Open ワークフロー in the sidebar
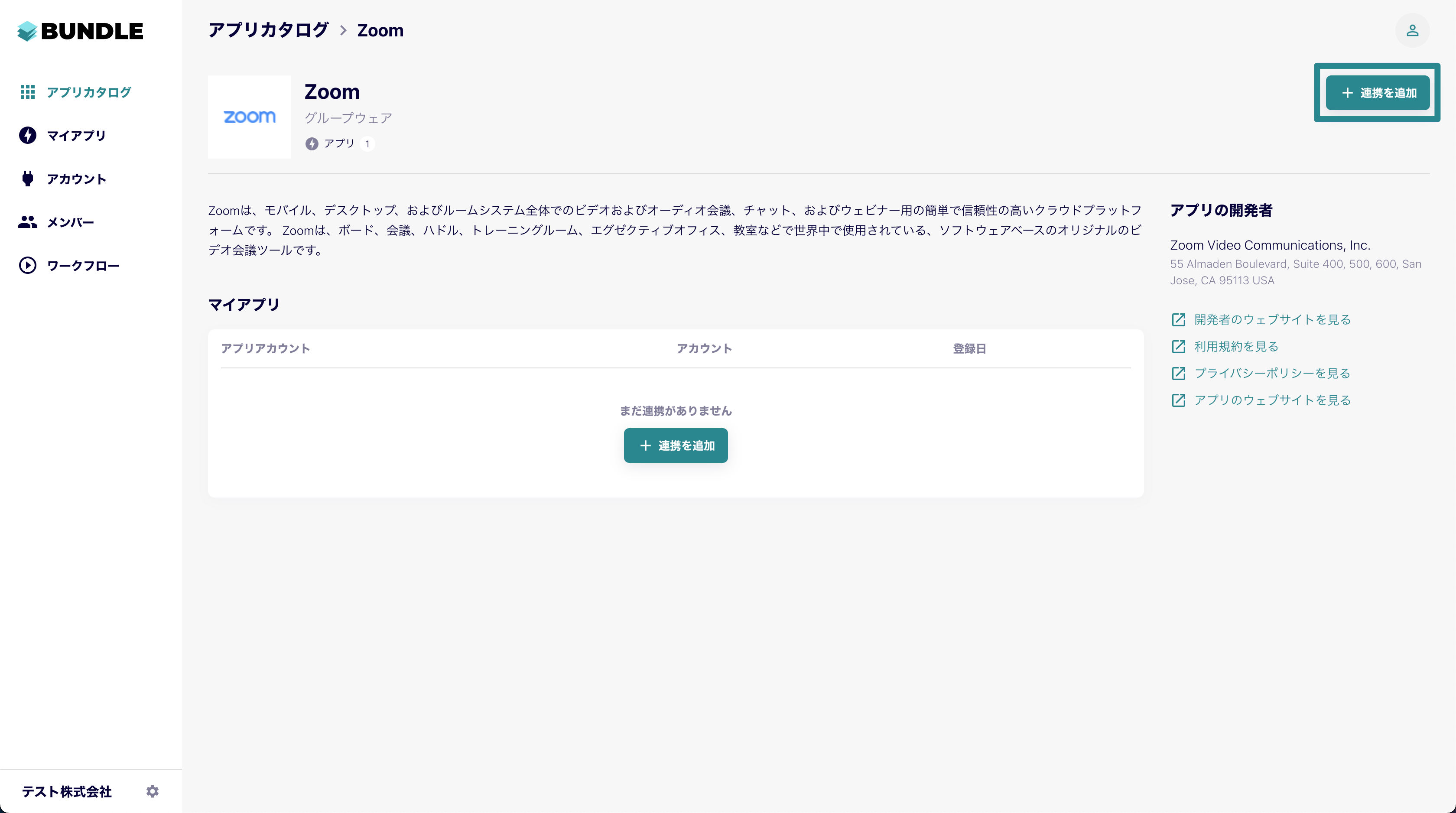 pyautogui.click(x=83, y=266)
